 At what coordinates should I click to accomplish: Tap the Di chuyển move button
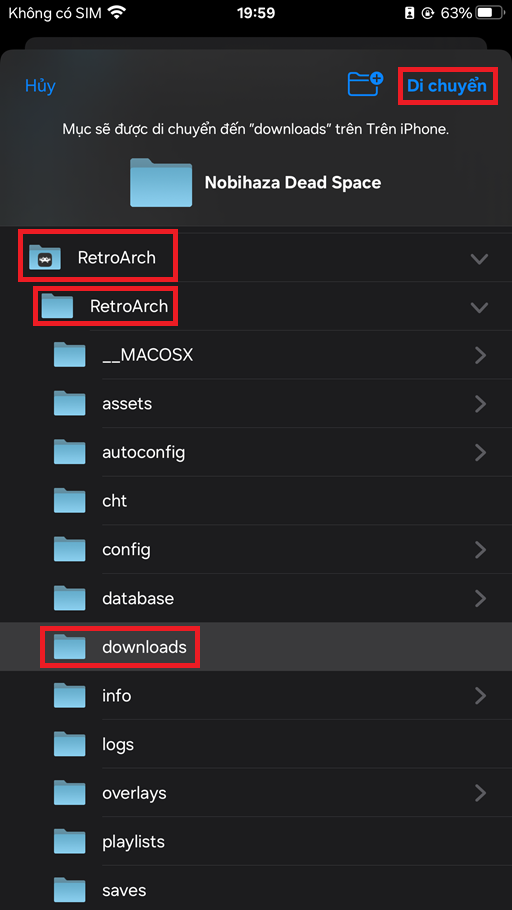click(x=446, y=85)
